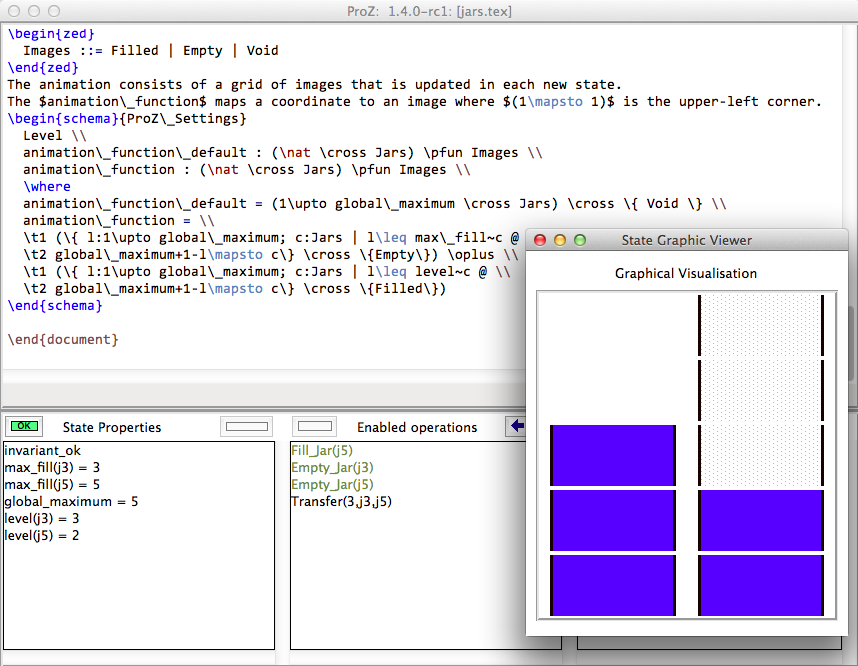Click the topmost dotted empty cell of right jar
Image resolution: width=858 pixels, height=666 pixels.
tap(760, 325)
